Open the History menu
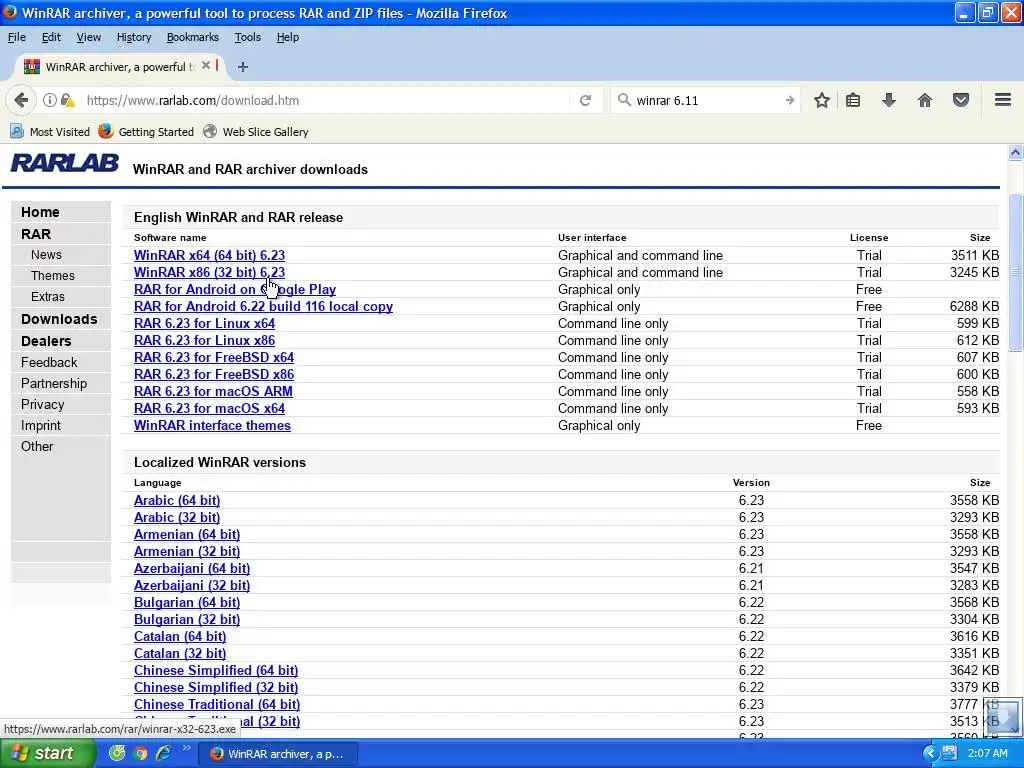The width and height of the screenshot is (1024, 768). pyautogui.click(x=134, y=37)
